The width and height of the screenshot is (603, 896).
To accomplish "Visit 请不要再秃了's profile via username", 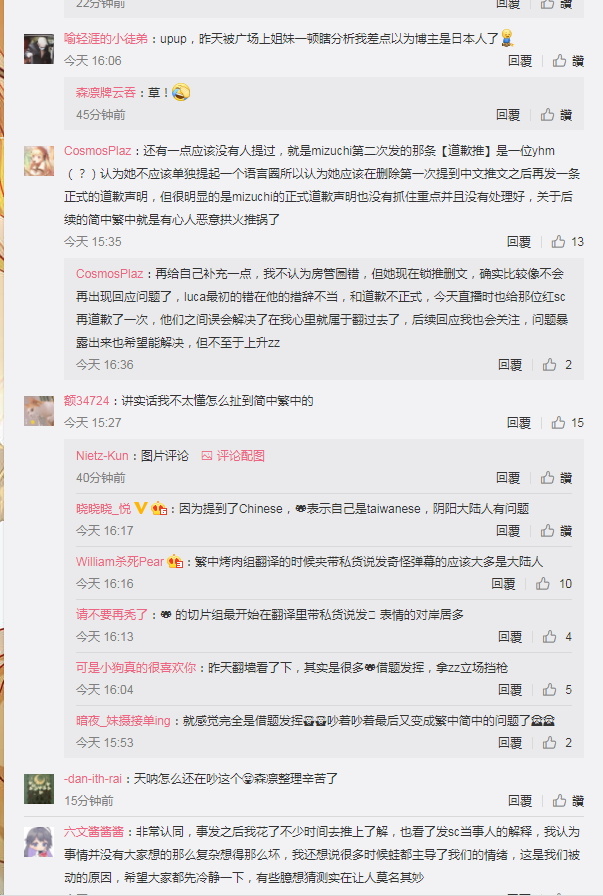I will [112, 615].
